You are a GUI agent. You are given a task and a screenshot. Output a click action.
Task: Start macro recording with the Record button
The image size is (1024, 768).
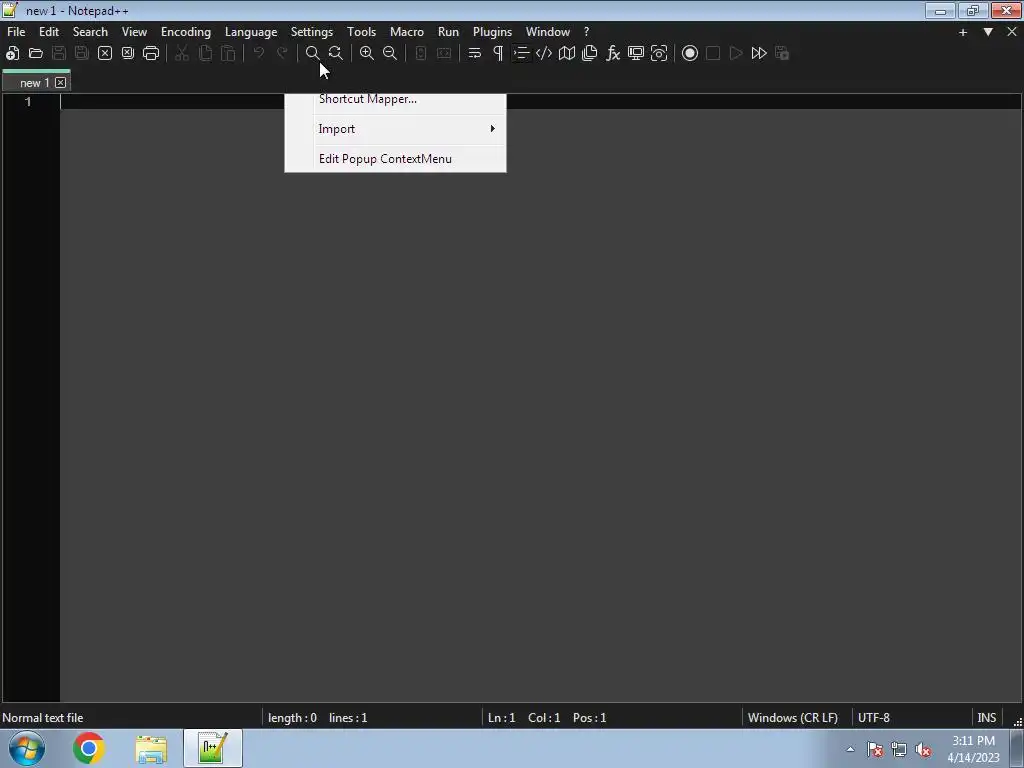tap(690, 54)
